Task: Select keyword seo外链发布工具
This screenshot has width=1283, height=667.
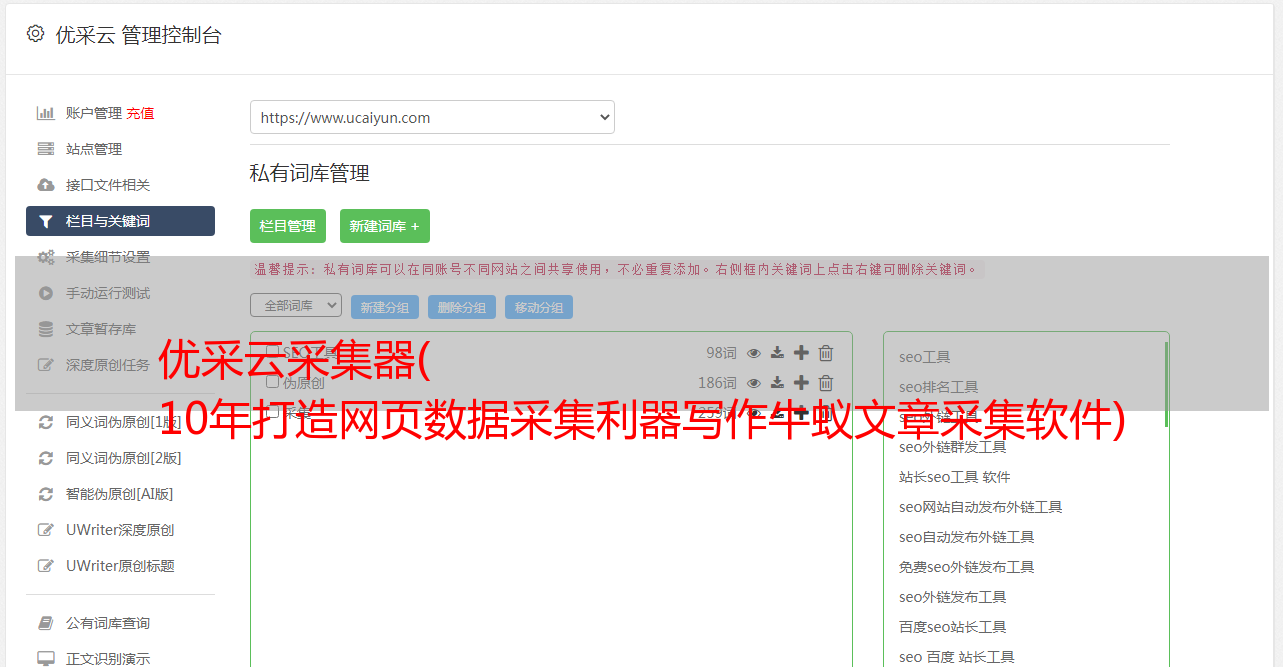Action: 953,597
